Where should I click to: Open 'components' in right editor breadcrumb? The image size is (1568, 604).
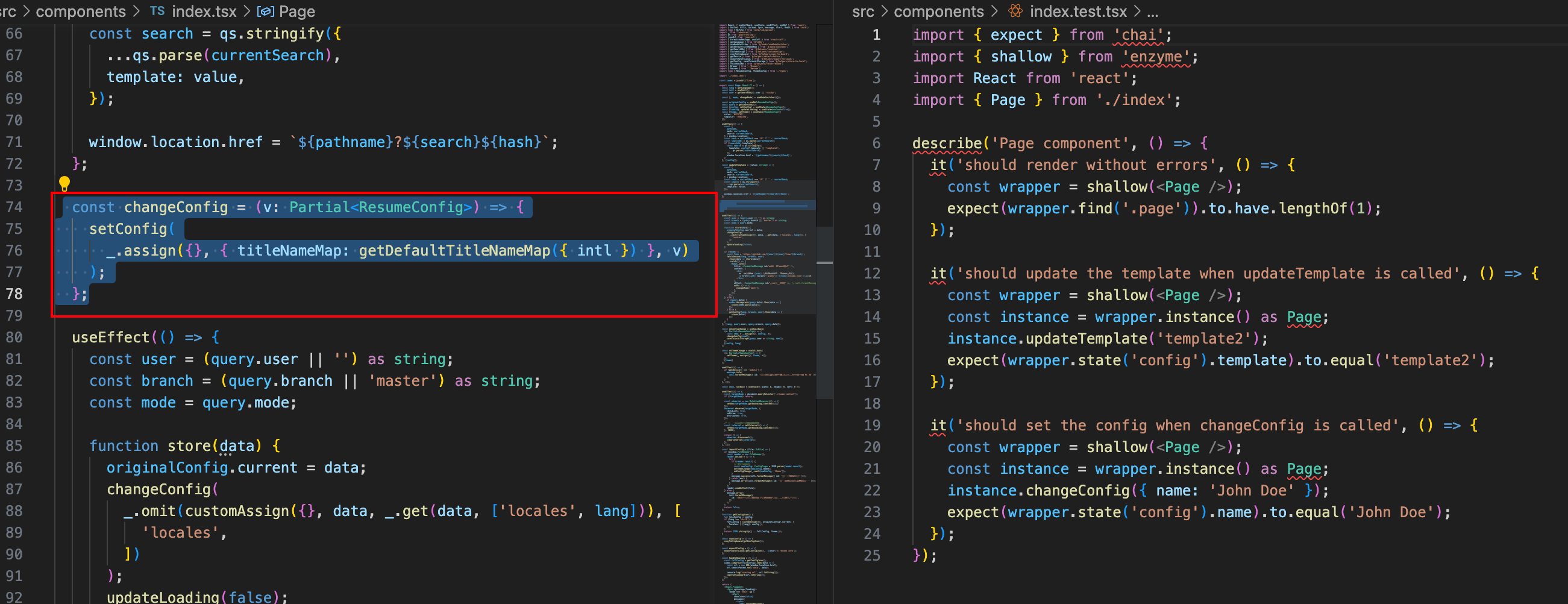[939, 11]
